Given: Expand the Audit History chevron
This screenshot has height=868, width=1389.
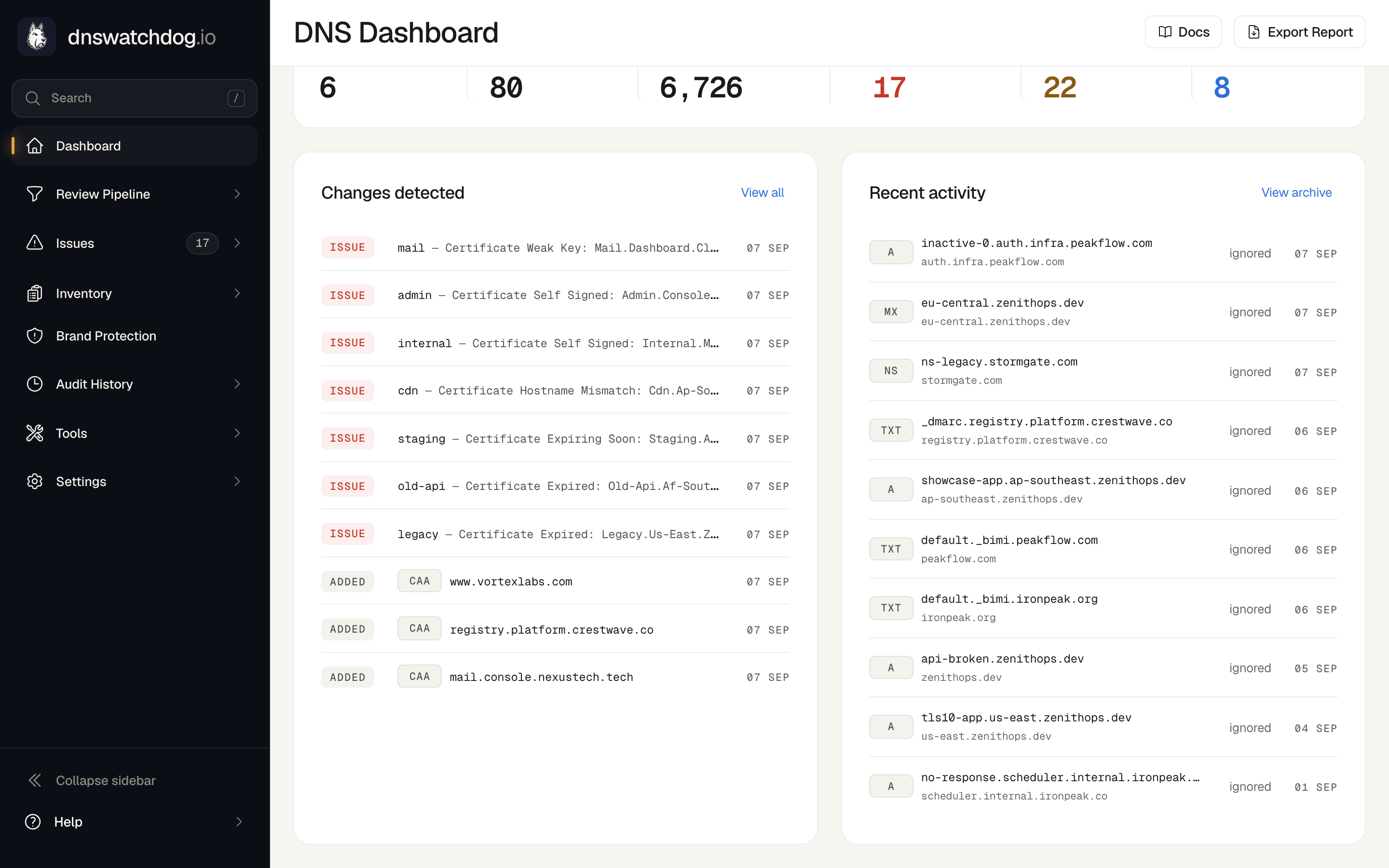Looking at the screenshot, I should (237, 384).
